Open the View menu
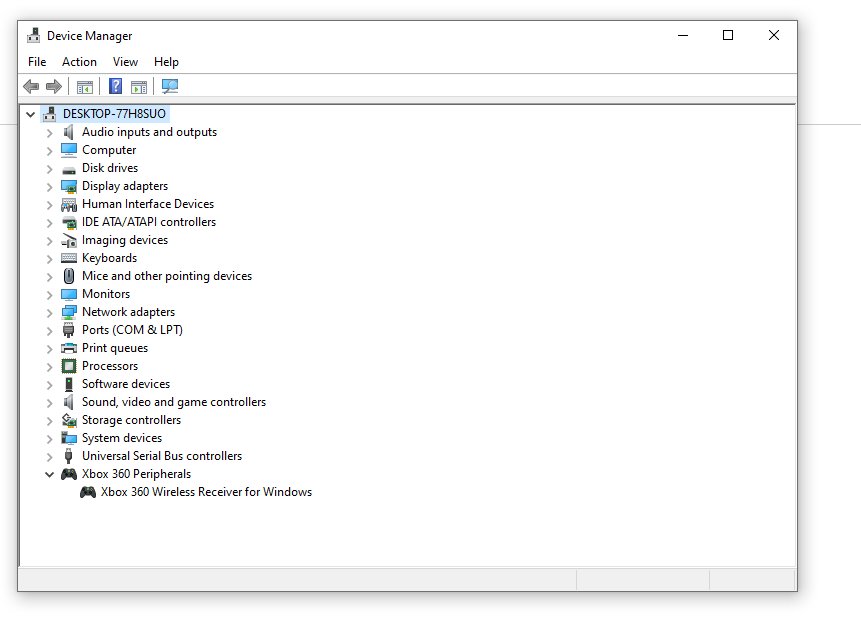This screenshot has height=623, width=861. coord(125,61)
